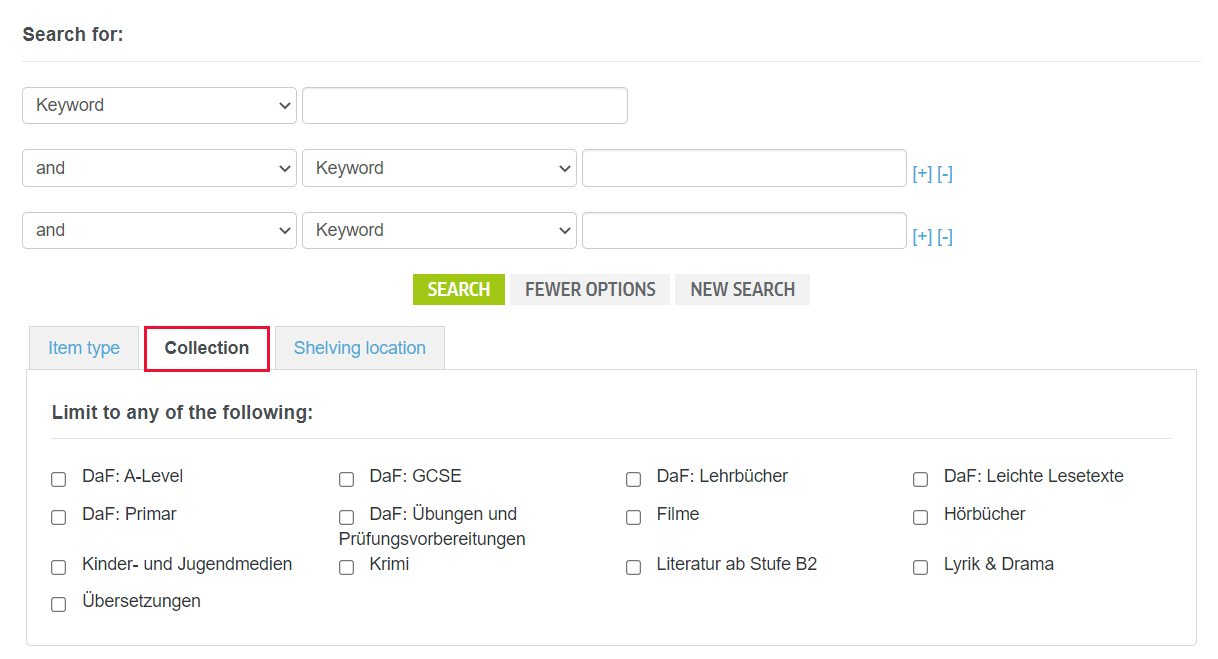Select the Krimi collection checkbox
This screenshot has width=1218, height=659.
(x=346, y=567)
